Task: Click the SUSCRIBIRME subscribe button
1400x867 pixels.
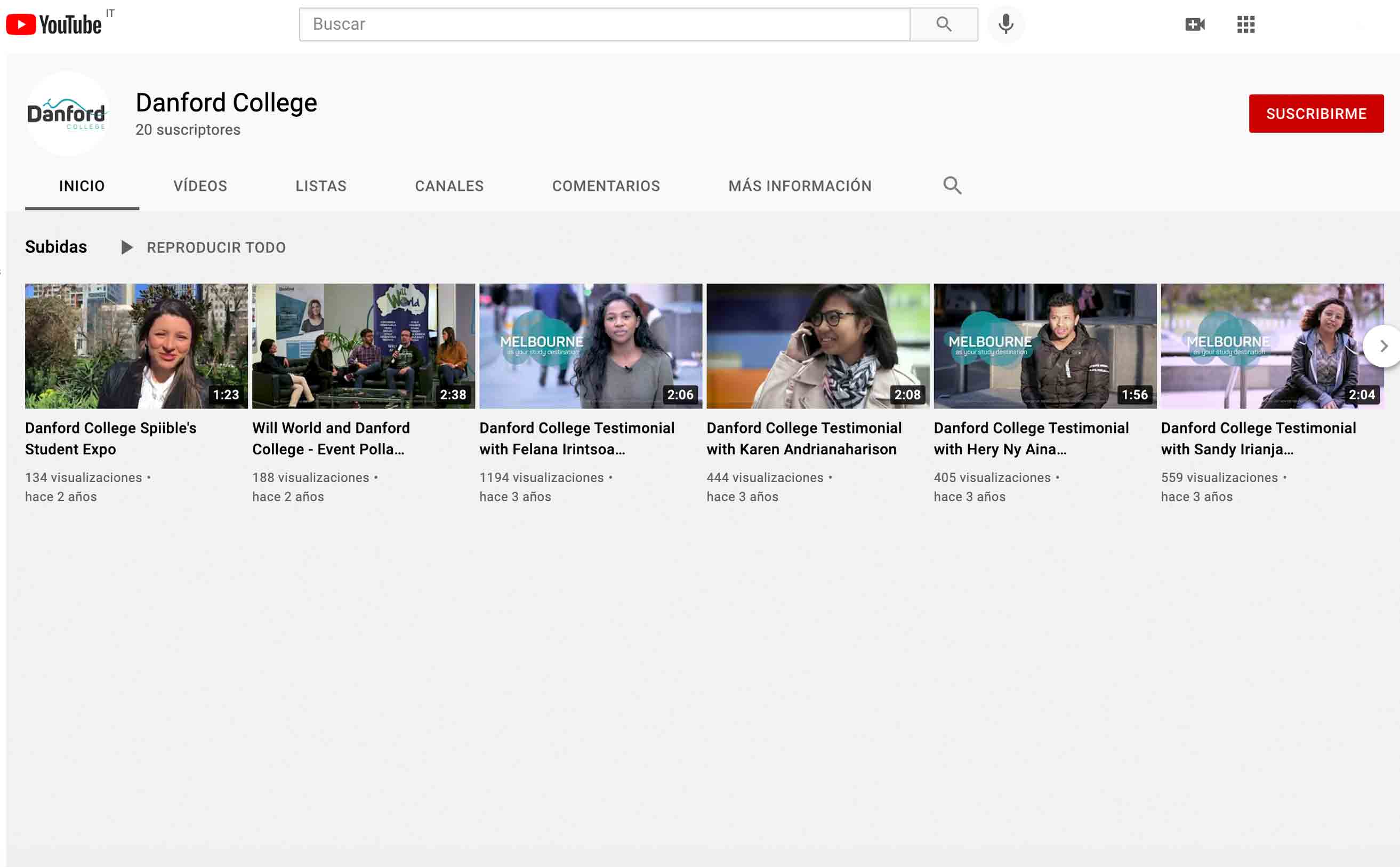Action: [1316, 114]
